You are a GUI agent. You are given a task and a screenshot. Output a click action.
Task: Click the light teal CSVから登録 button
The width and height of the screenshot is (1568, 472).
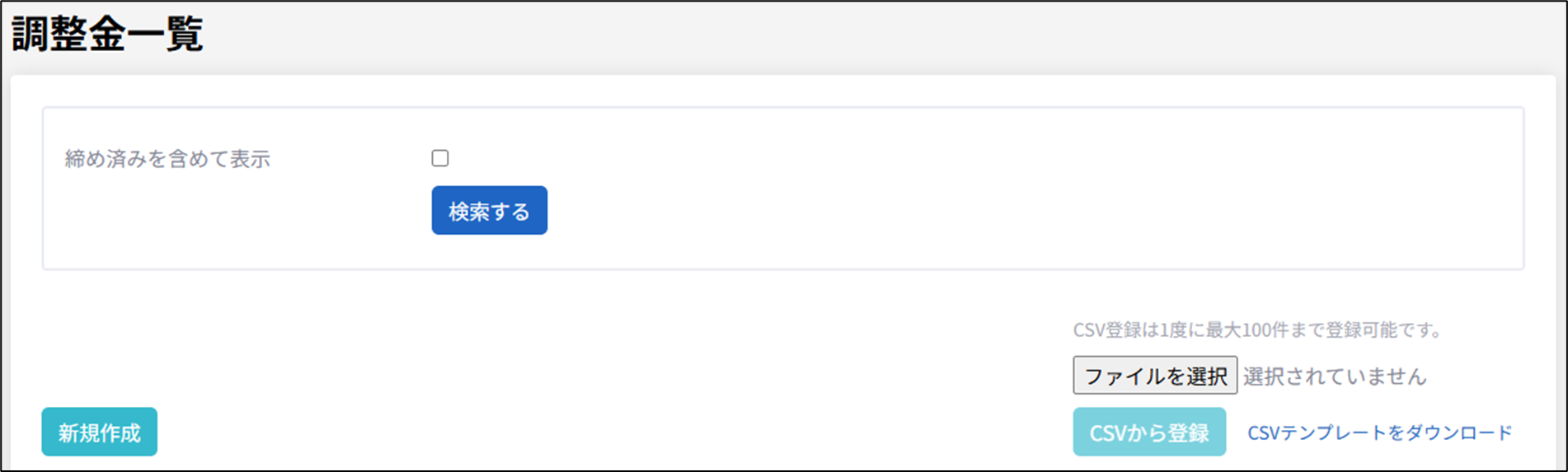(1148, 432)
